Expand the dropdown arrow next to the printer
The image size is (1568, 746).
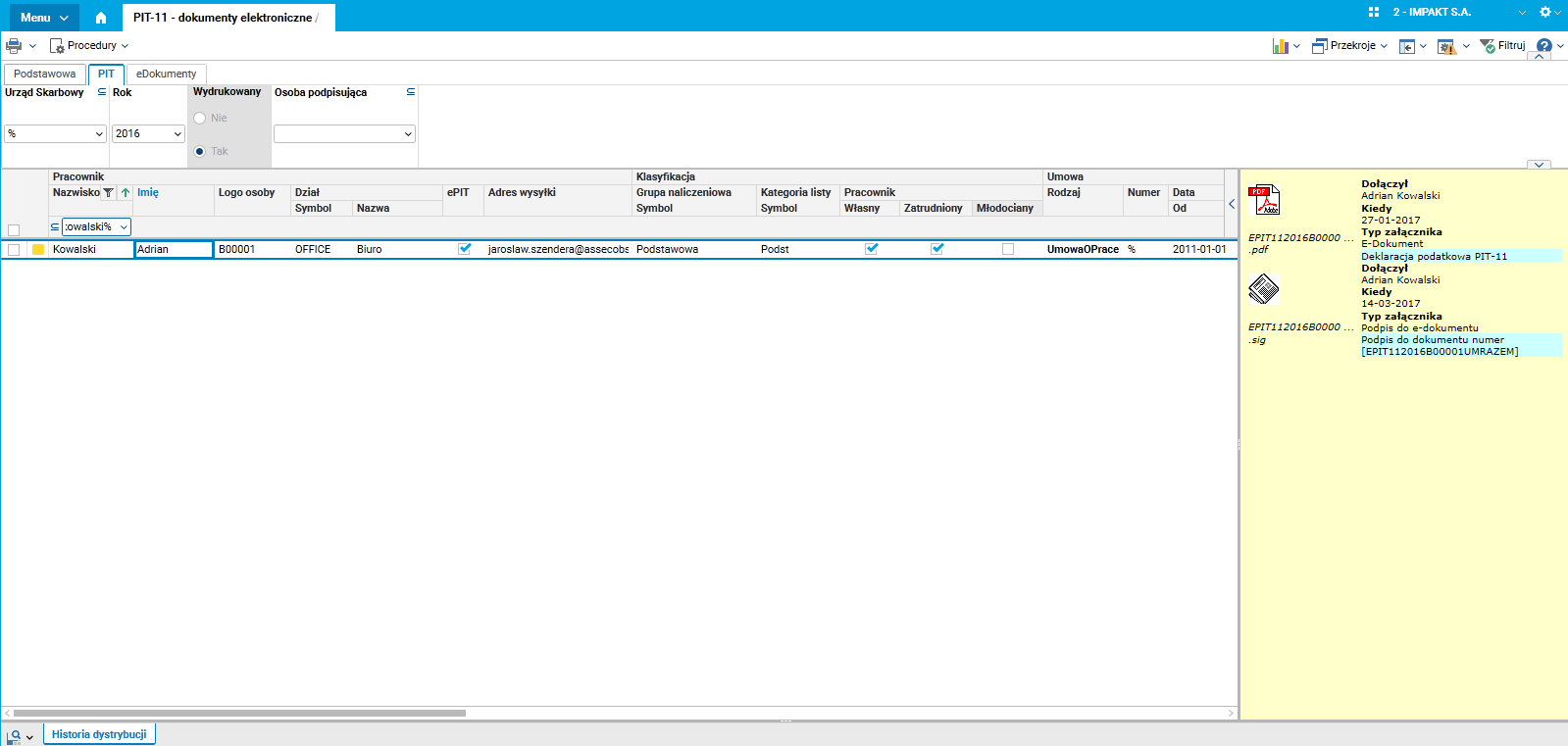(x=32, y=46)
